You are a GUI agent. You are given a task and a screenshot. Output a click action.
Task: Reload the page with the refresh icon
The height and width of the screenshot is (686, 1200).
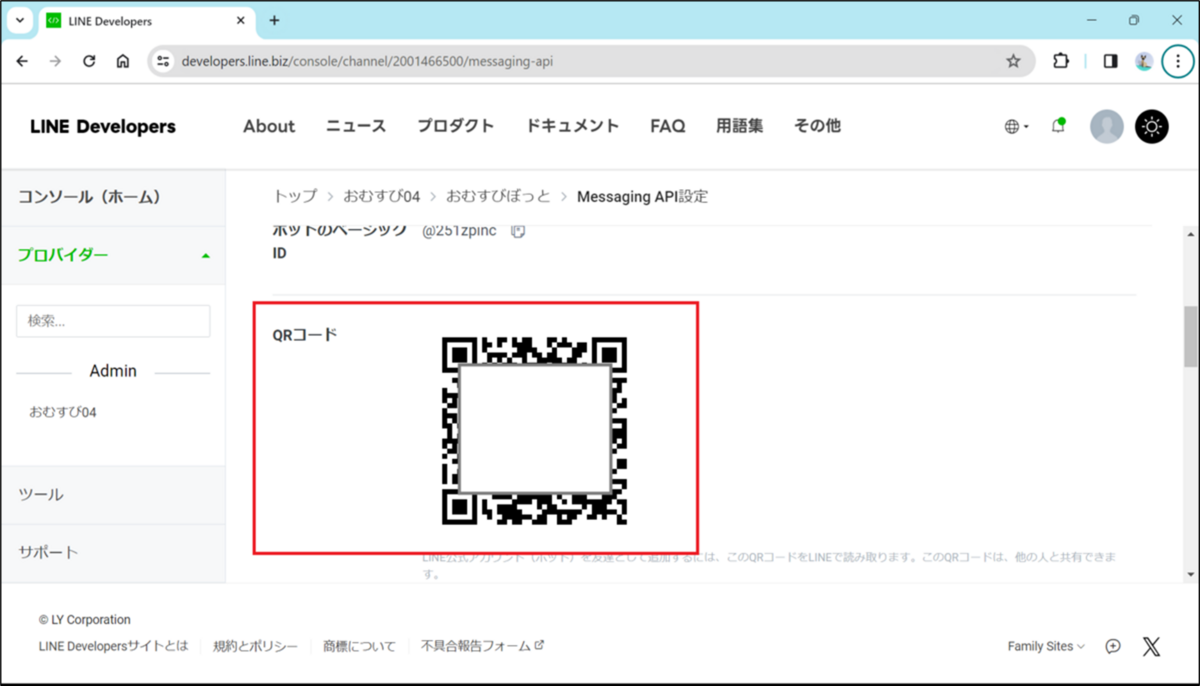(x=89, y=61)
